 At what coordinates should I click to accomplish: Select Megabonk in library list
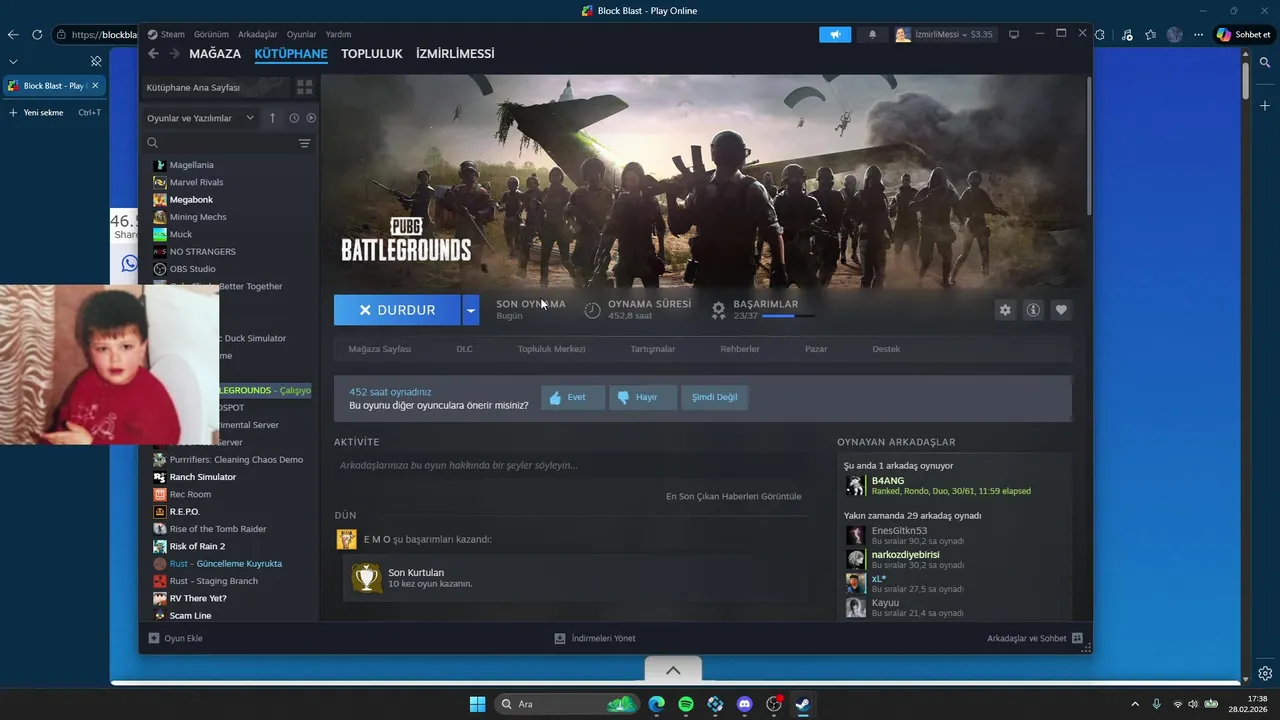(x=191, y=200)
